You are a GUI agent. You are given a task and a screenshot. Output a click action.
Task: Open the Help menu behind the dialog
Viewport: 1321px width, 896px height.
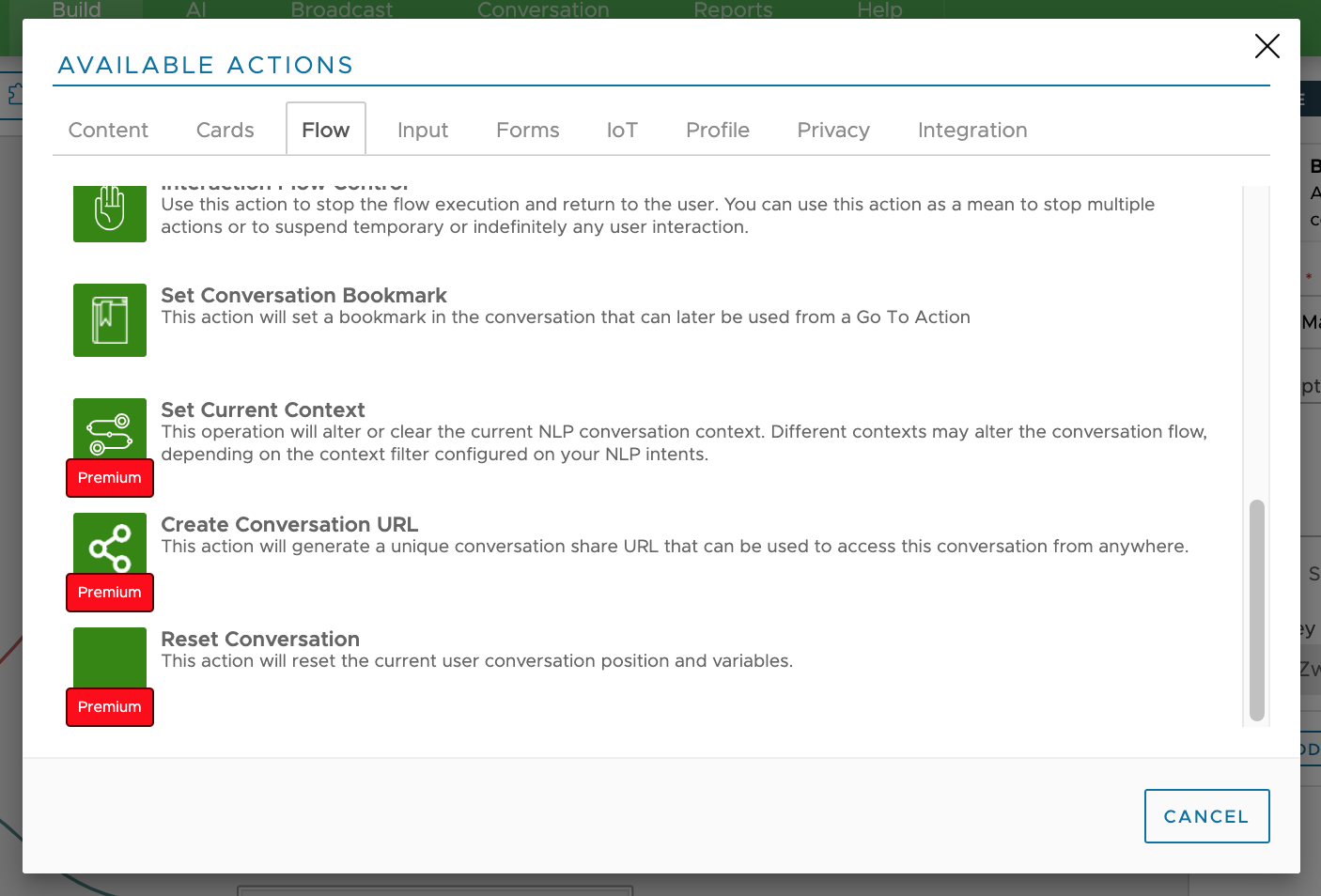click(x=879, y=10)
